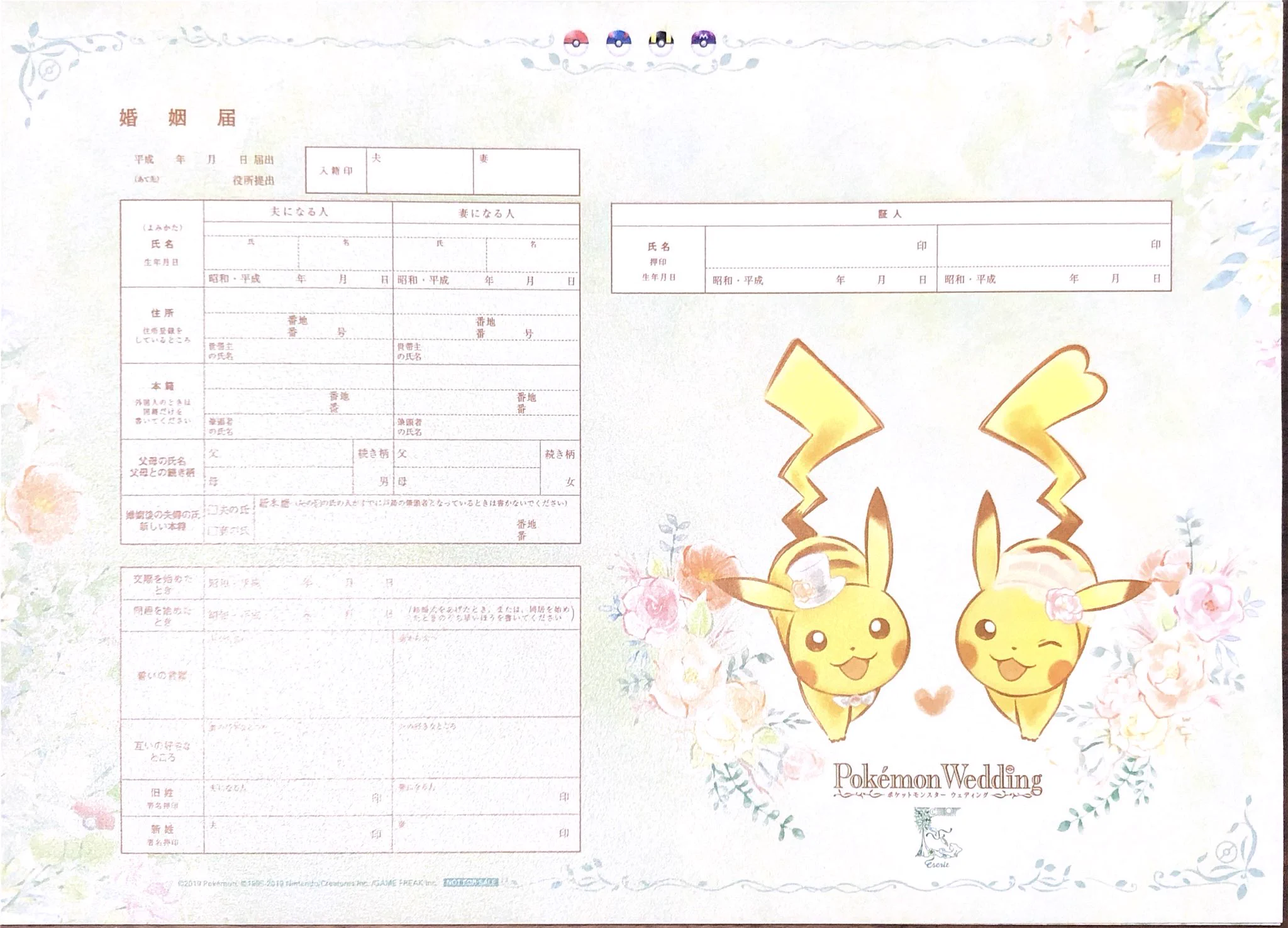1288x928 pixels.
Task: Click the 証人 header
Action: [x=890, y=214]
